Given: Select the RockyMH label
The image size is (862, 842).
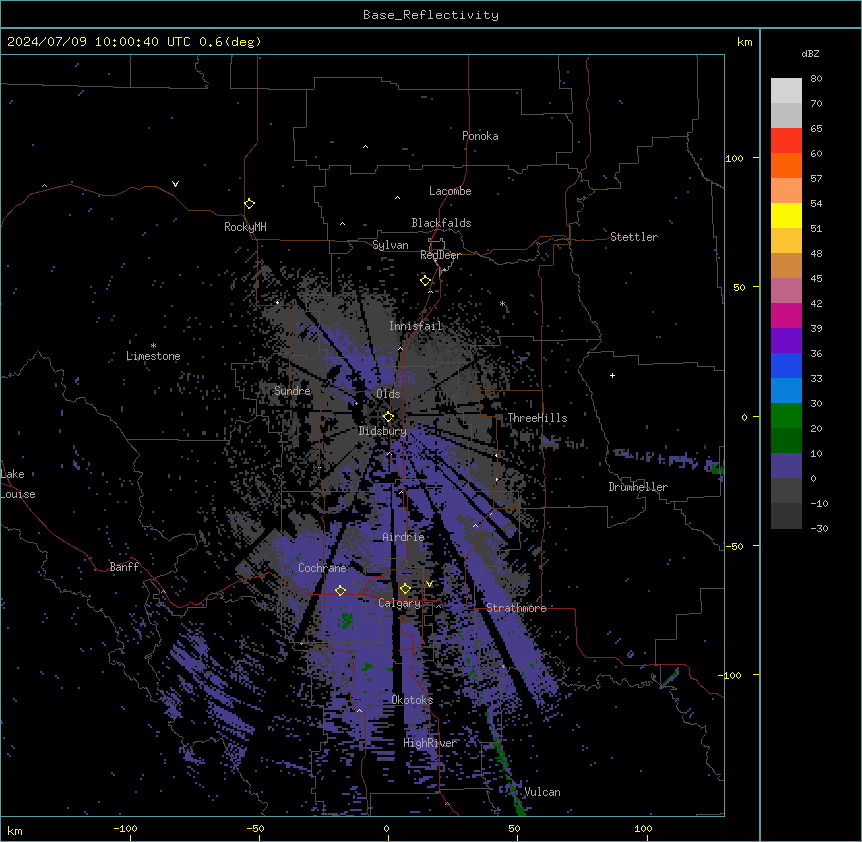Looking at the screenshot, I should click(245, 227).
